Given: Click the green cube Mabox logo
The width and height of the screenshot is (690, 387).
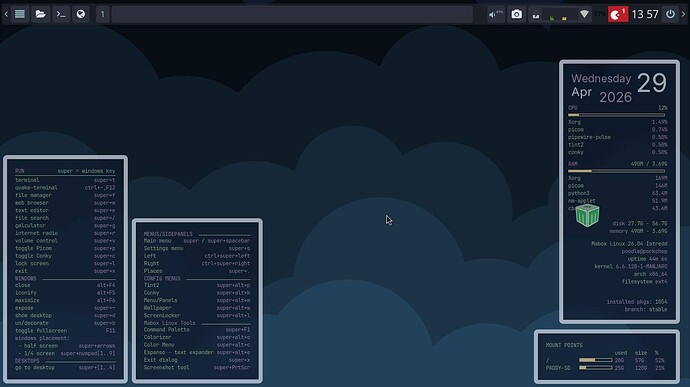Looking at the screenshot, I should click(x=587, y=215).
